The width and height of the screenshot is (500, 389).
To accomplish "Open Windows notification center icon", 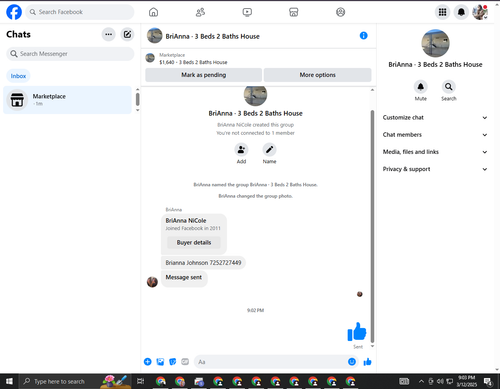I will pyautogui.click(x=488, y=381).
